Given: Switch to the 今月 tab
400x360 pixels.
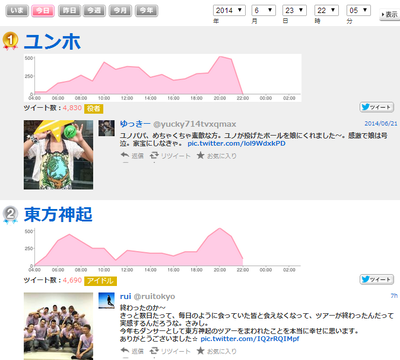Looking at the screenshot, I should pyautogui.click(x=120, y=11).
